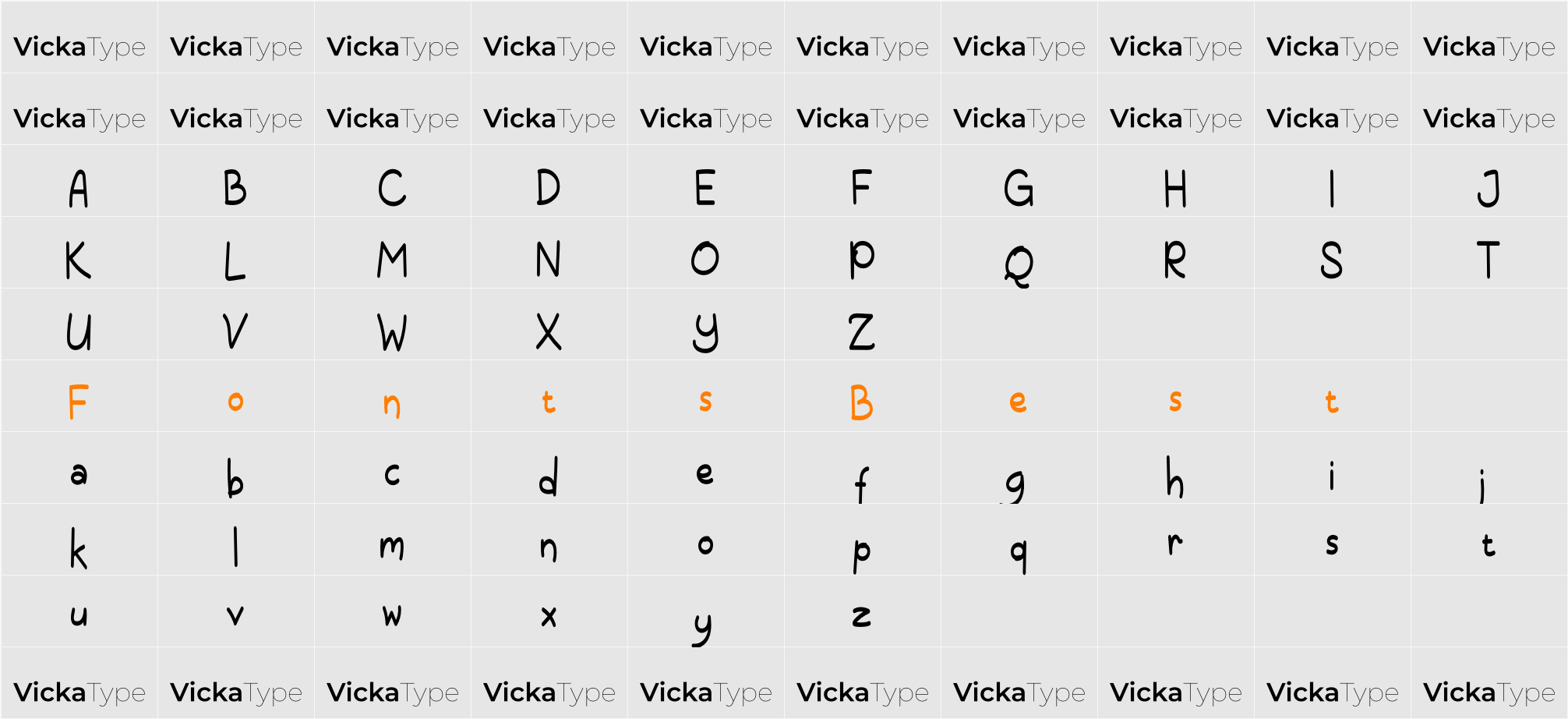Select the orange capital B glyph
The height and width of the screenshot is (719, 1568).
[861, 402]
